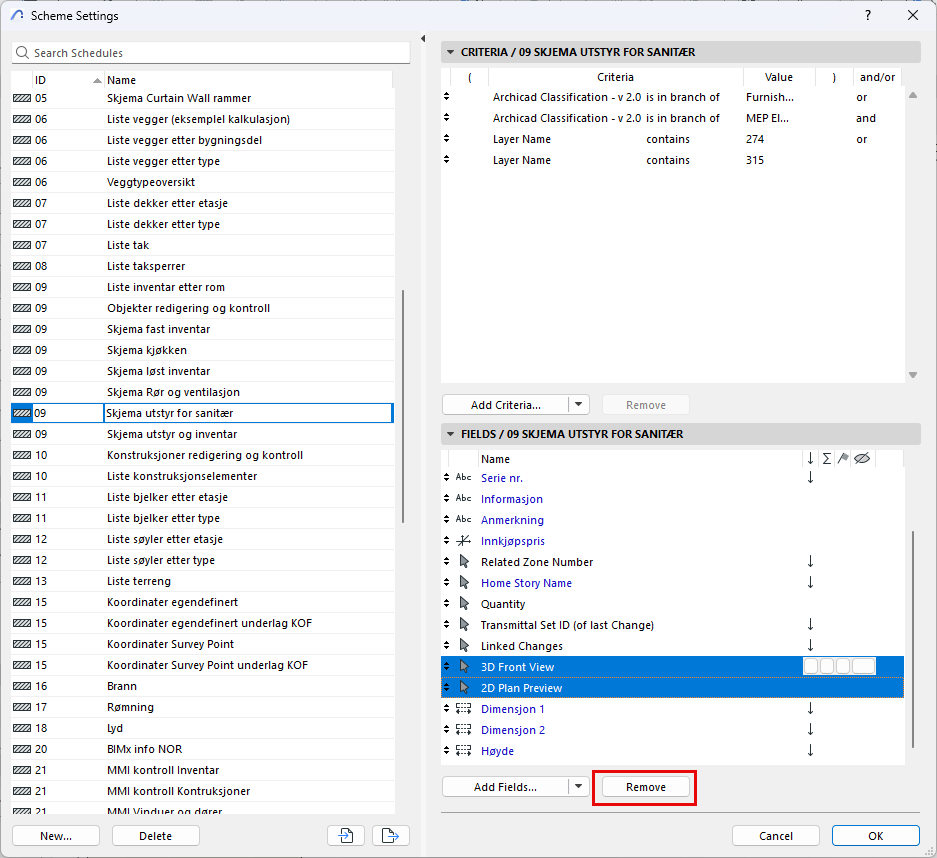Click the Help question mark icon
937x858 pixels.
(867, 15)
